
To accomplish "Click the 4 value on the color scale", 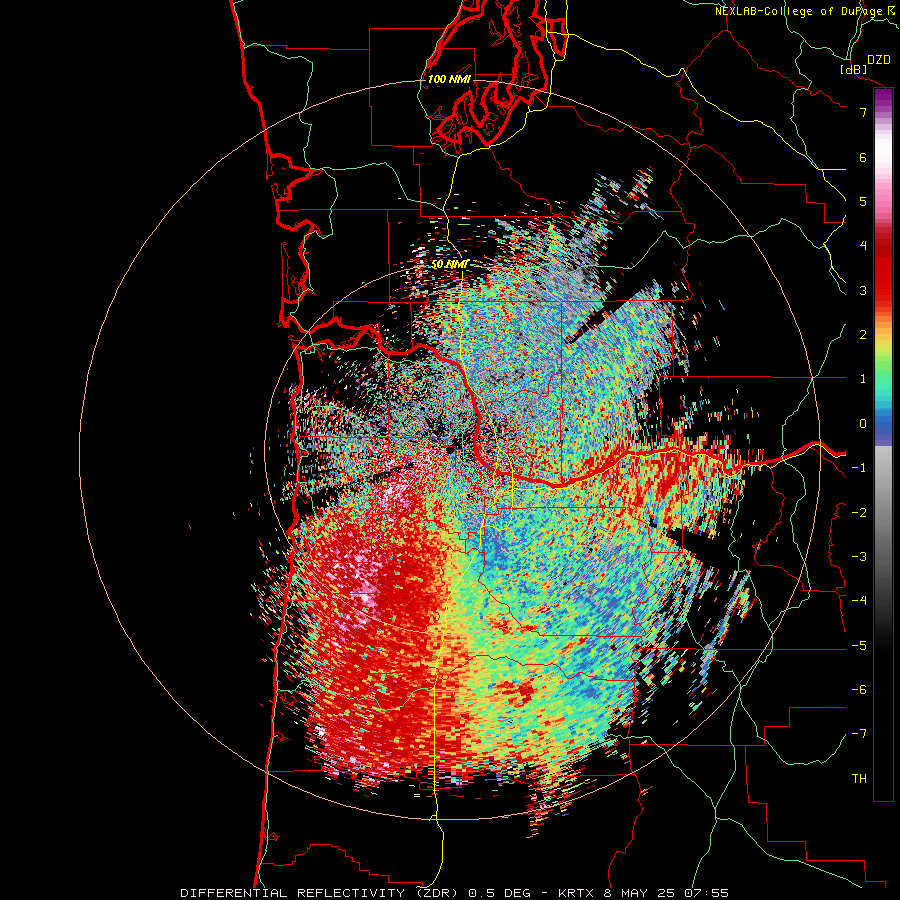I will [863, 246].
